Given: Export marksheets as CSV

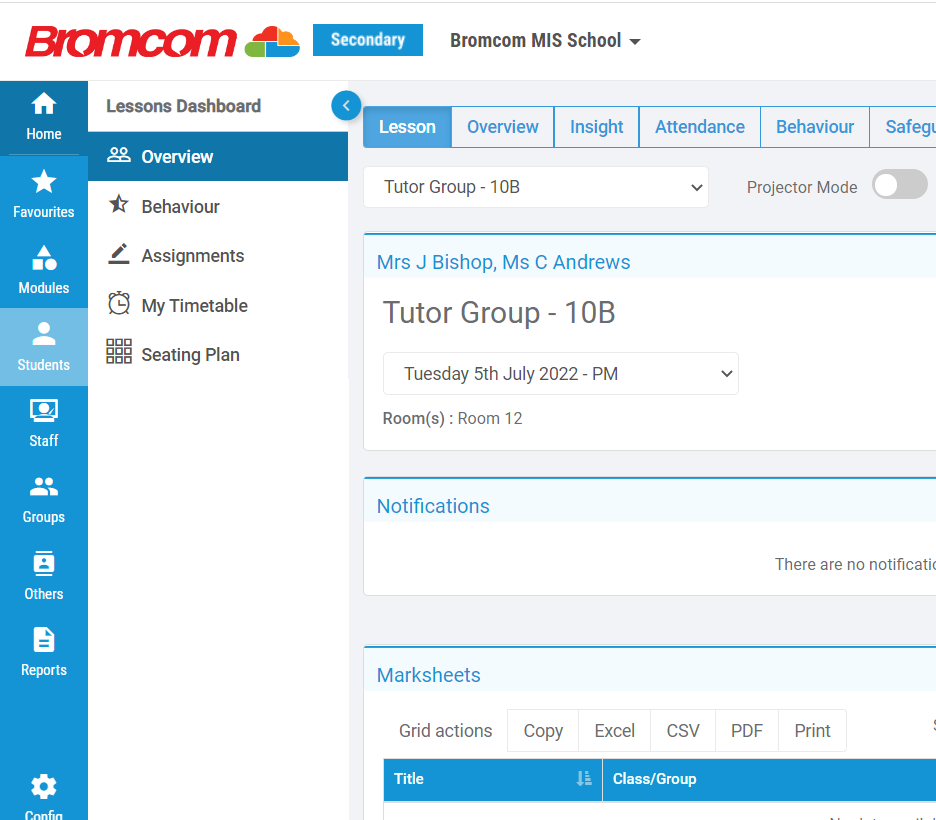Looking at the screenshot, I should click(683, 731).
